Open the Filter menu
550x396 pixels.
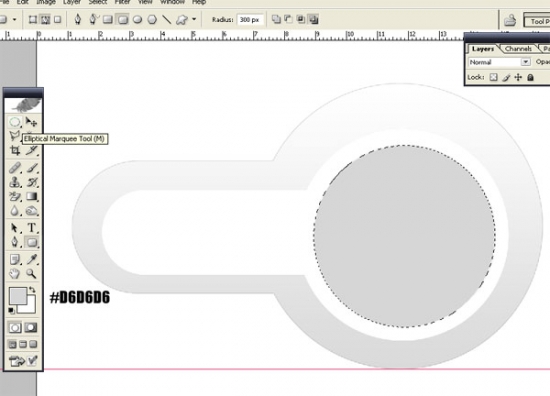click(122, 2)
